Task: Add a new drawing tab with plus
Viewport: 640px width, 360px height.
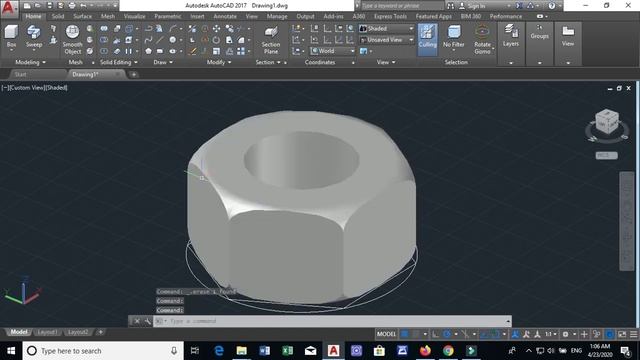Action: [133, 74]
